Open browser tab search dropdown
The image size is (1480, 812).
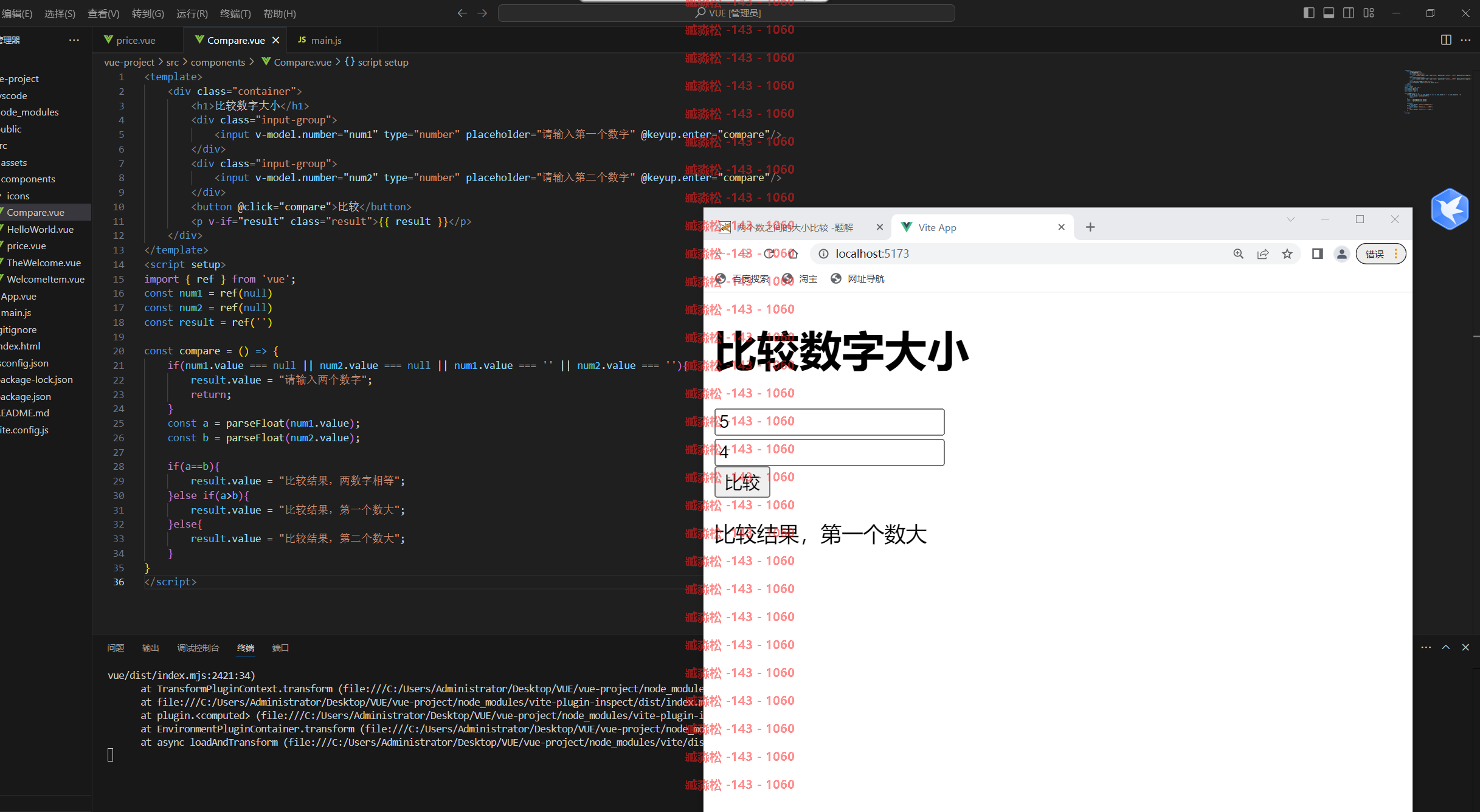coord(1291,219)
